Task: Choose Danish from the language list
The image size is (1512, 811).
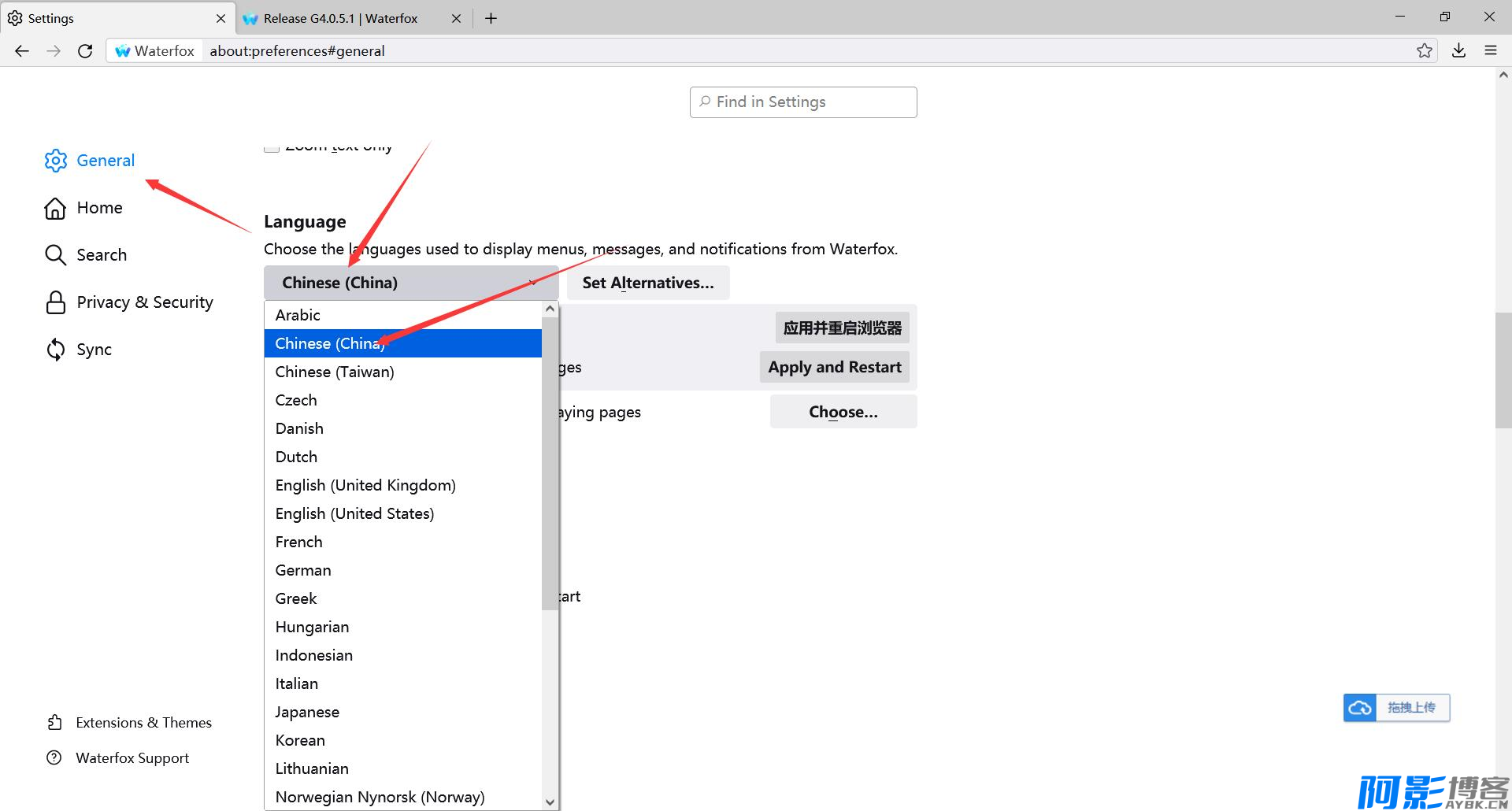Action: [403, 428]
